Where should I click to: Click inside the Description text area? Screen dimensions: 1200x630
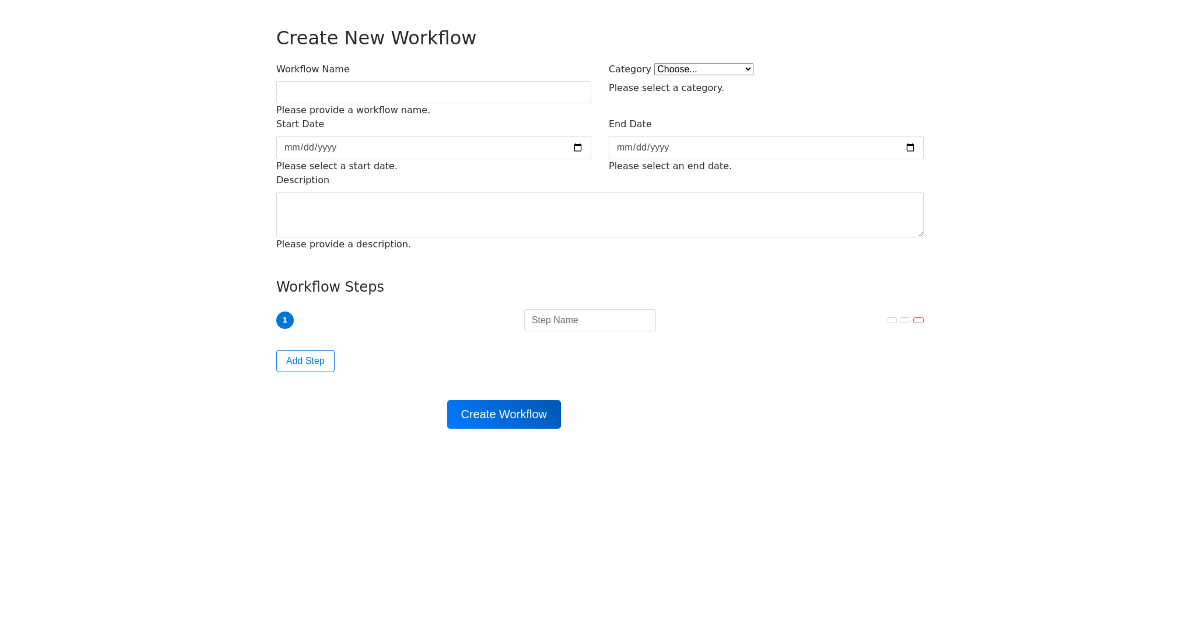[x=599, y=214]
